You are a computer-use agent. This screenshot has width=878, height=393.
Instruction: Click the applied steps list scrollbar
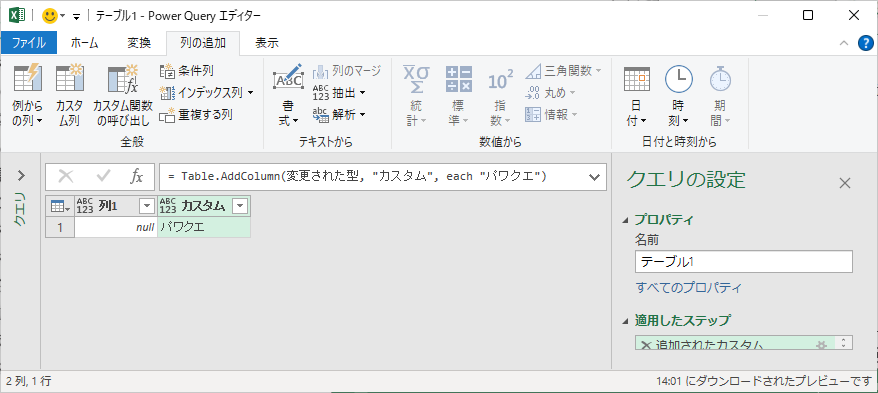(x=844, y=343)
